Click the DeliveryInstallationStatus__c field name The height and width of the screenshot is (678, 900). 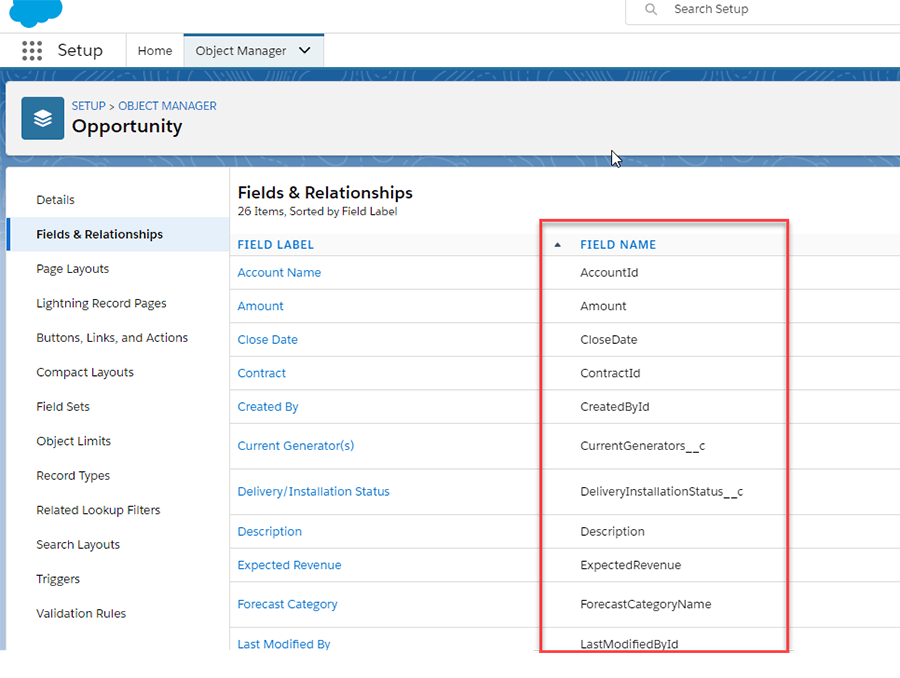click(661, 491)
